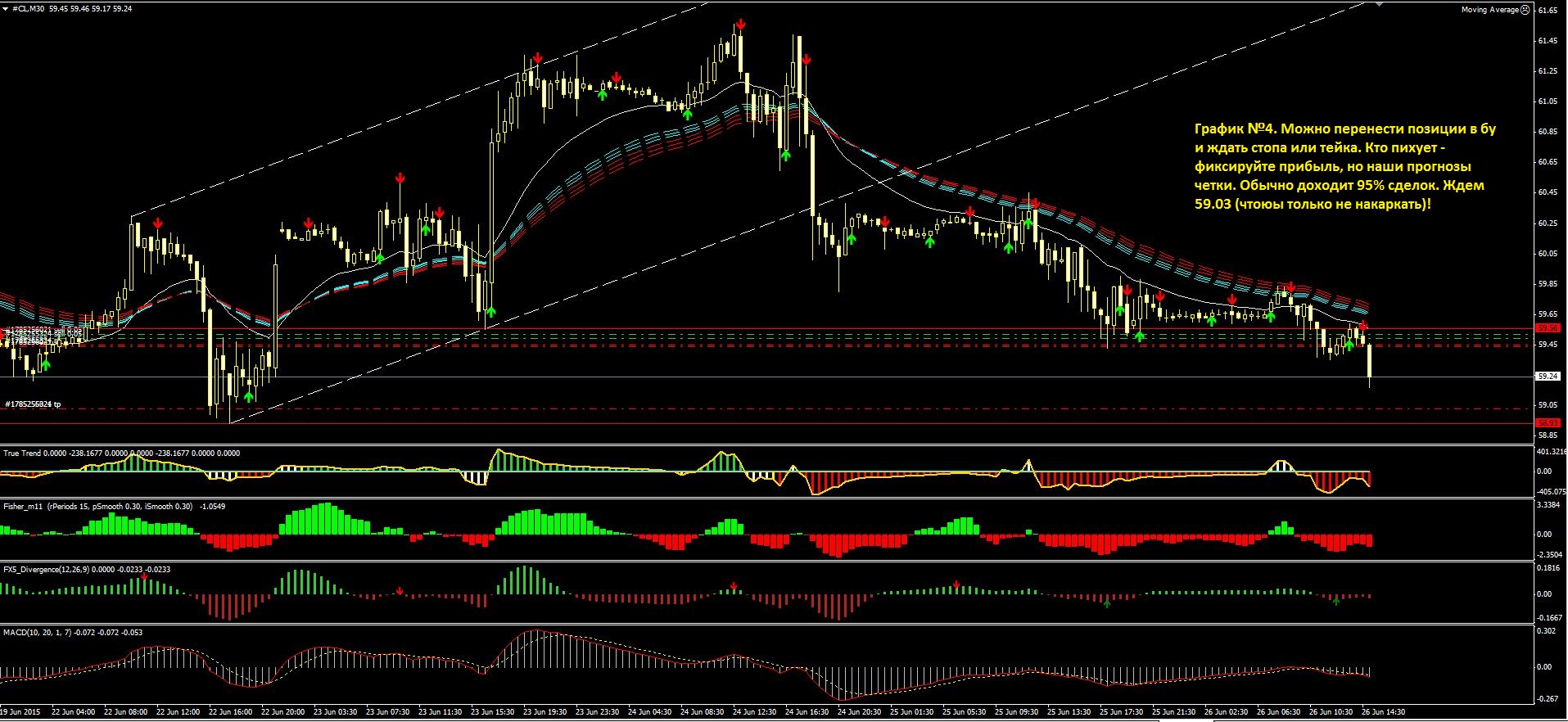Click the red stop line at 58.93
This screenshot has height=722, width=1568.
(x=766, y=423)
